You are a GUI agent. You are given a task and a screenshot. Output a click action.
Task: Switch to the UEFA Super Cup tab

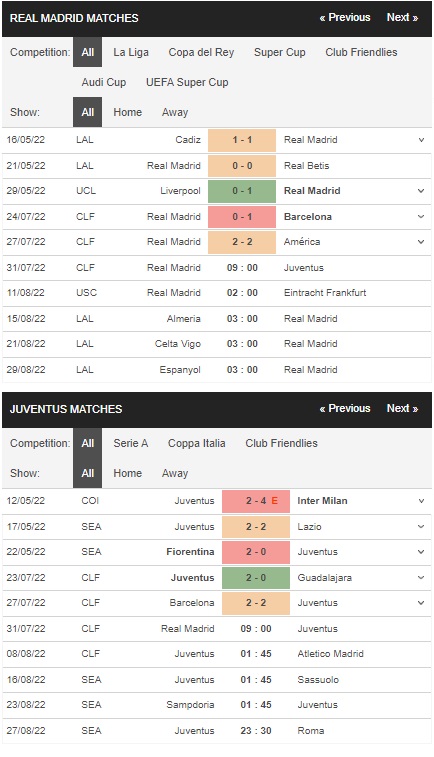187,82
